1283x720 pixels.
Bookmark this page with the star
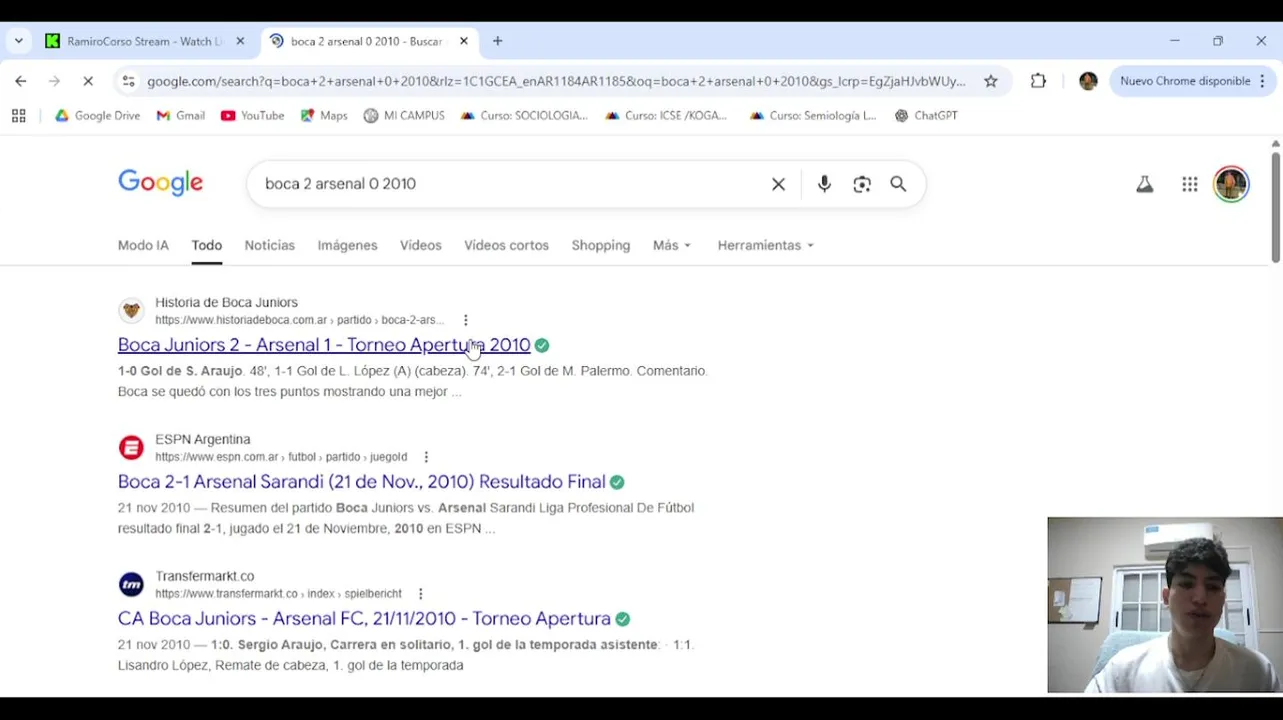pyautogui.click(x=991, y=81)
